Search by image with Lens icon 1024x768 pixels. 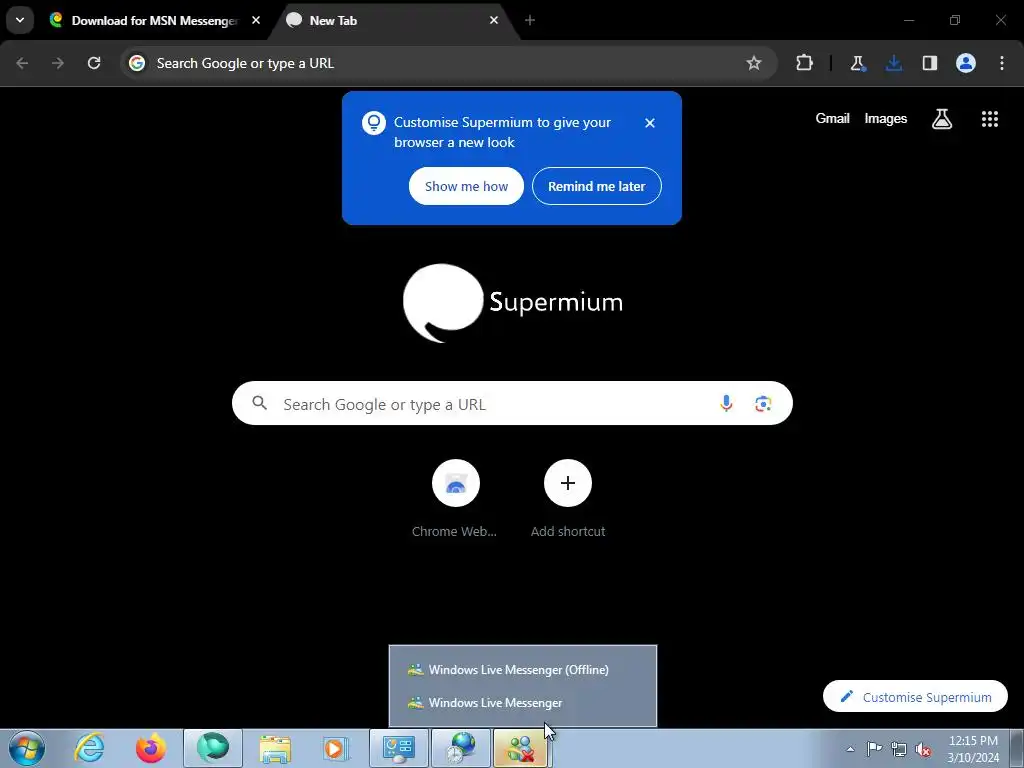point(763,404)
